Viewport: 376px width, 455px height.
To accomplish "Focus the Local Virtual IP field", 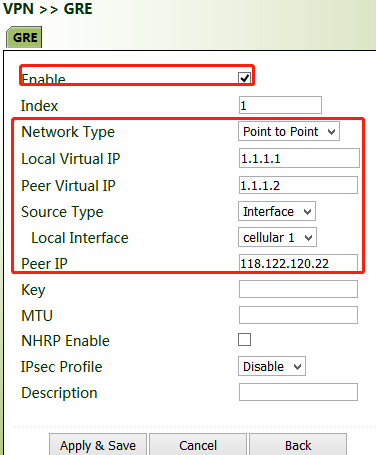I will pyautogui.click(x=299, y=158).
